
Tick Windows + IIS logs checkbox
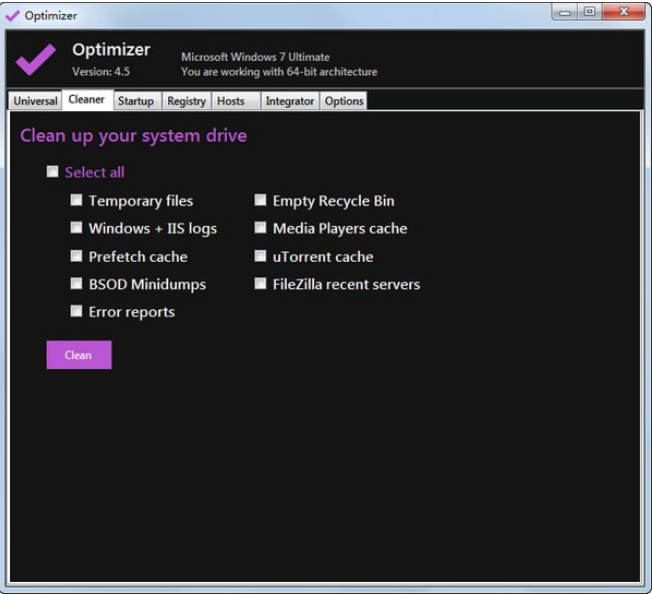tap(76, 227)
